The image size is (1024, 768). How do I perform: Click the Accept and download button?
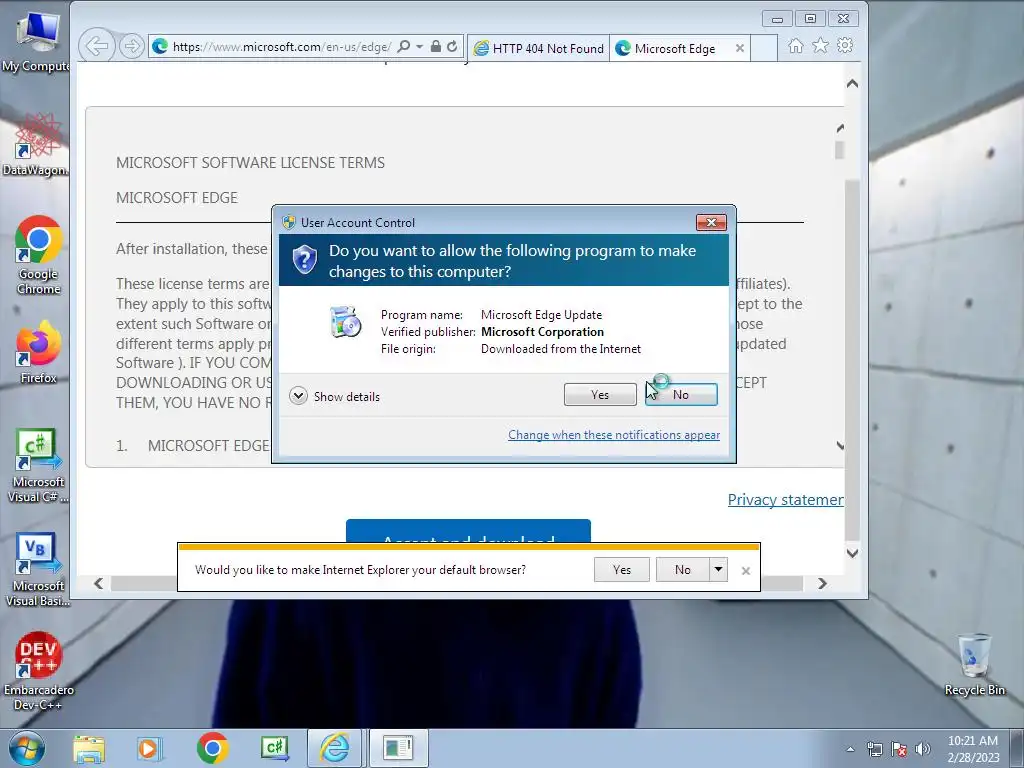tap(468, 531)
